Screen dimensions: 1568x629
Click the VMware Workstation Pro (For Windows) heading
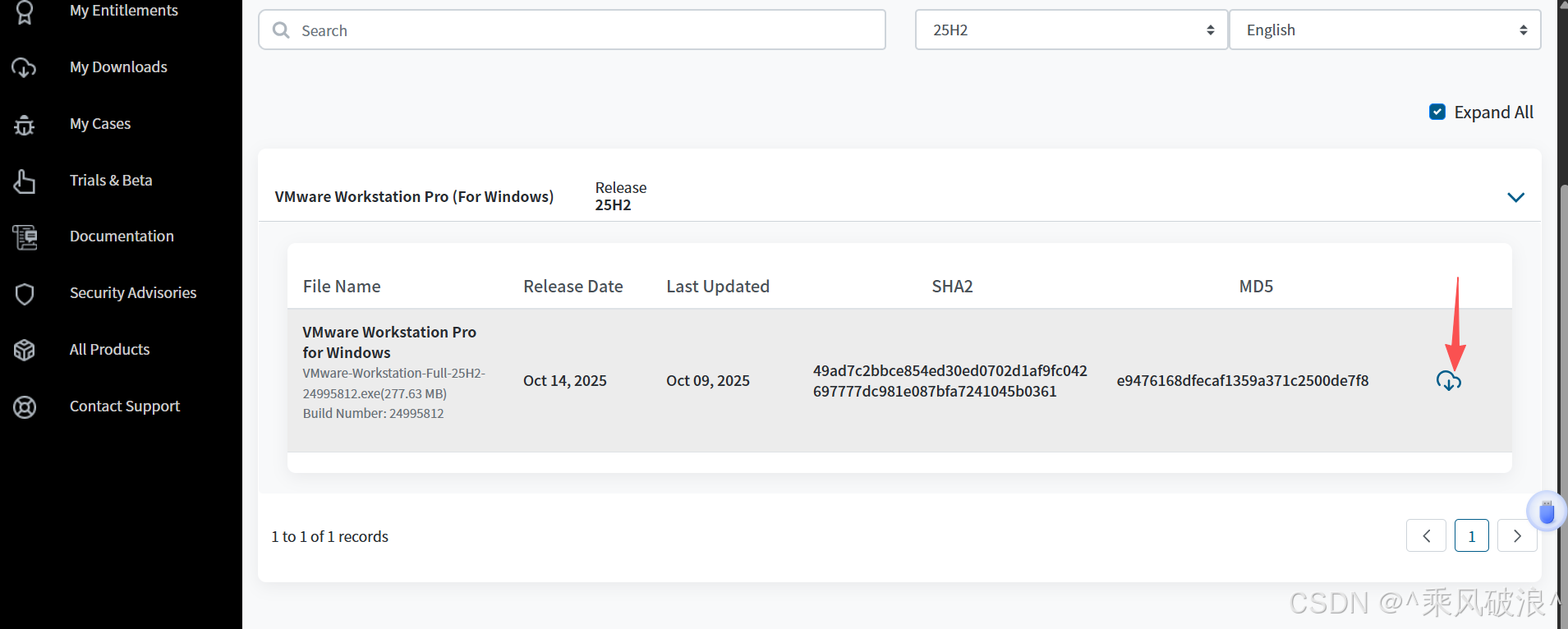tap(414, 197)
